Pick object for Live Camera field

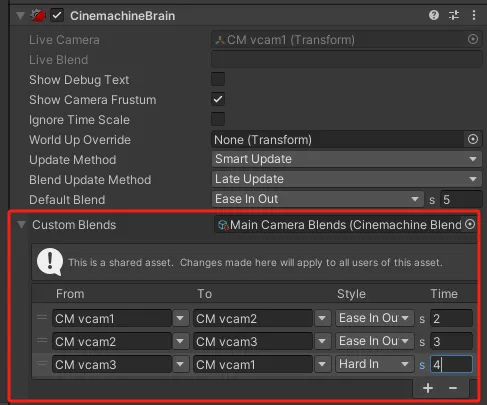click(473, 39)
